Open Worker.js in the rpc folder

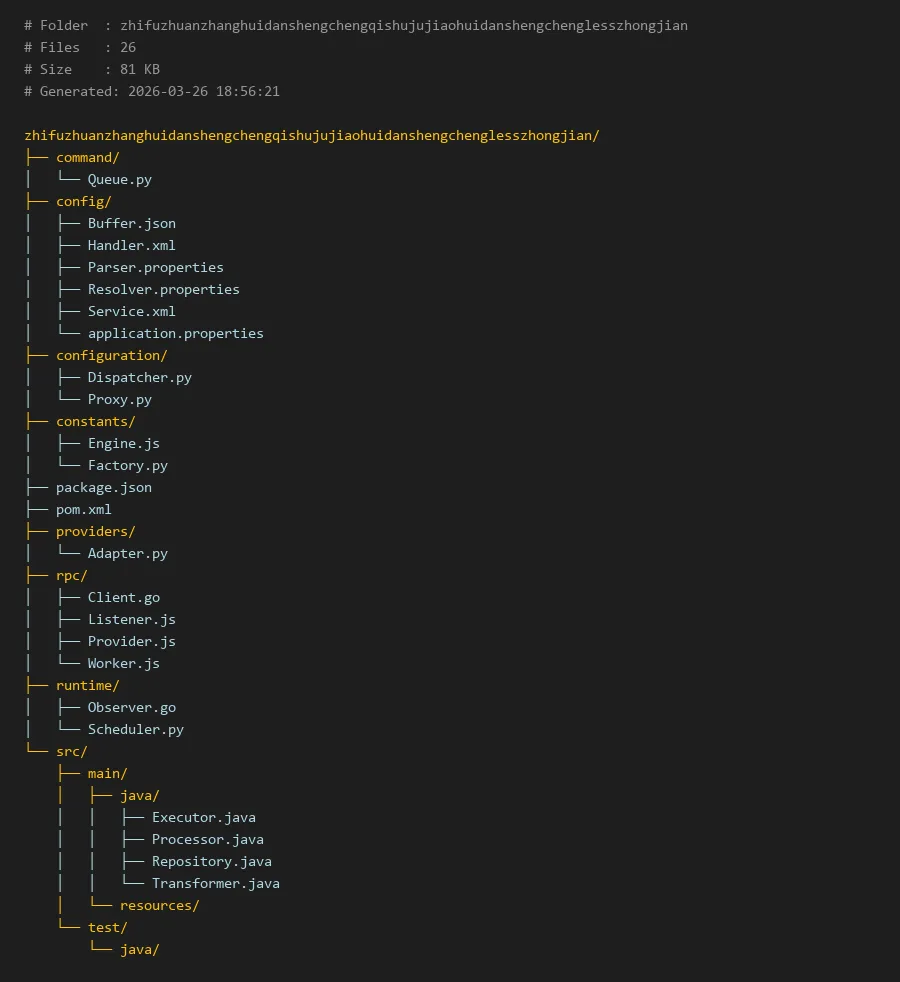pos(123,663)
